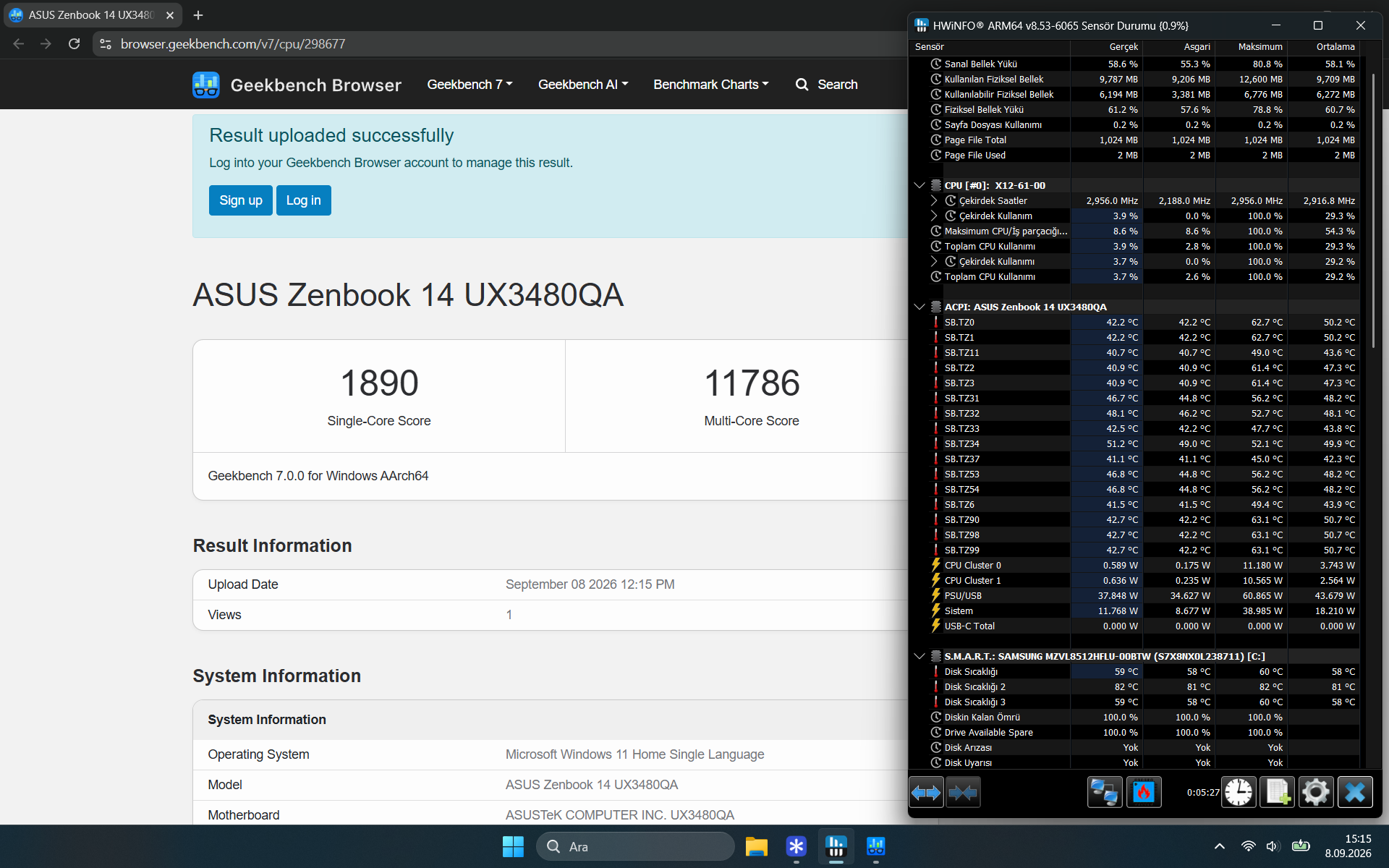Viewport: 1389px width, 868px height.
Task: Click the HWiNFO taskbar icon
Action: [836, 846]
